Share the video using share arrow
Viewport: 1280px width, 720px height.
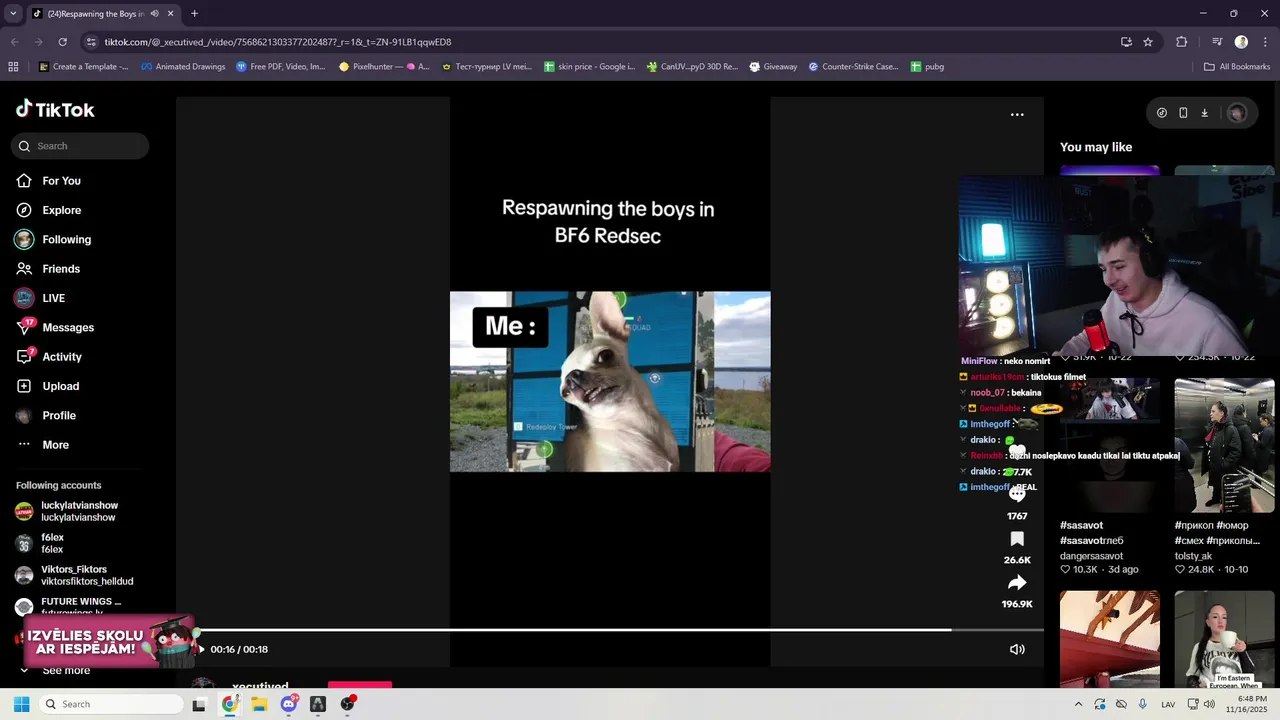tap(1017, 583)
